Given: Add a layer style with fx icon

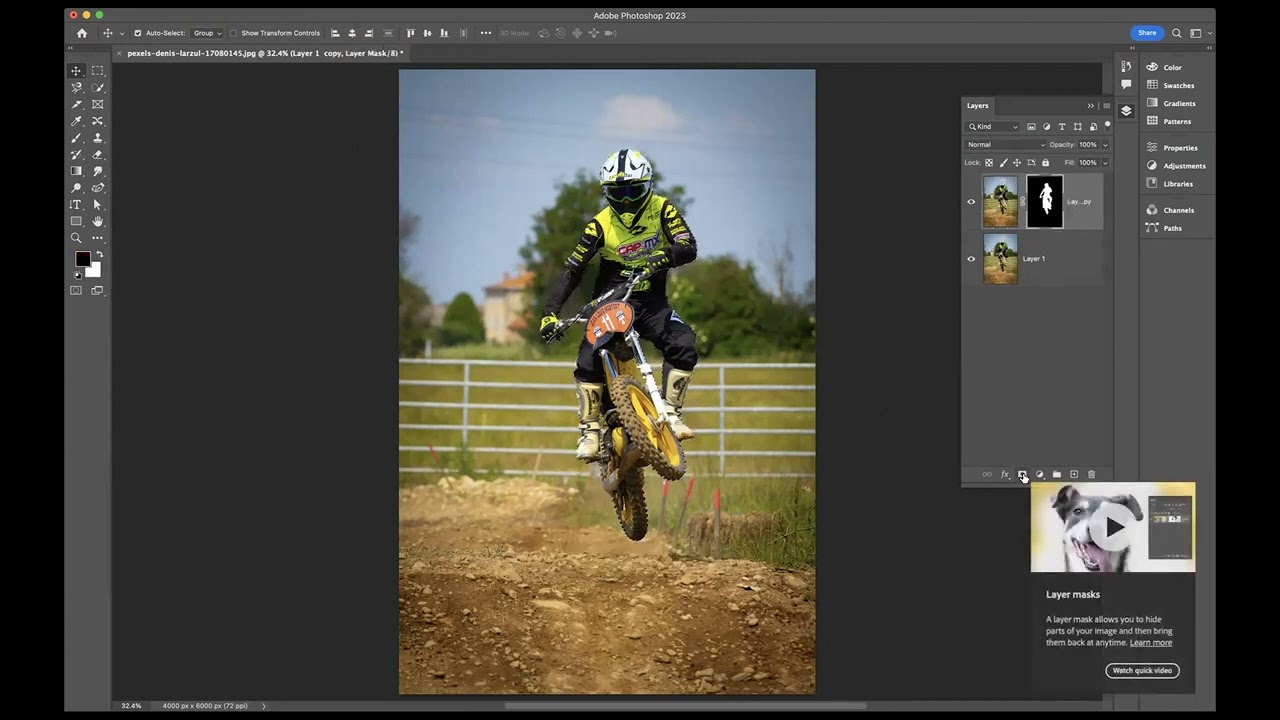Looking at the screenshot, I should pos(1005,474).
